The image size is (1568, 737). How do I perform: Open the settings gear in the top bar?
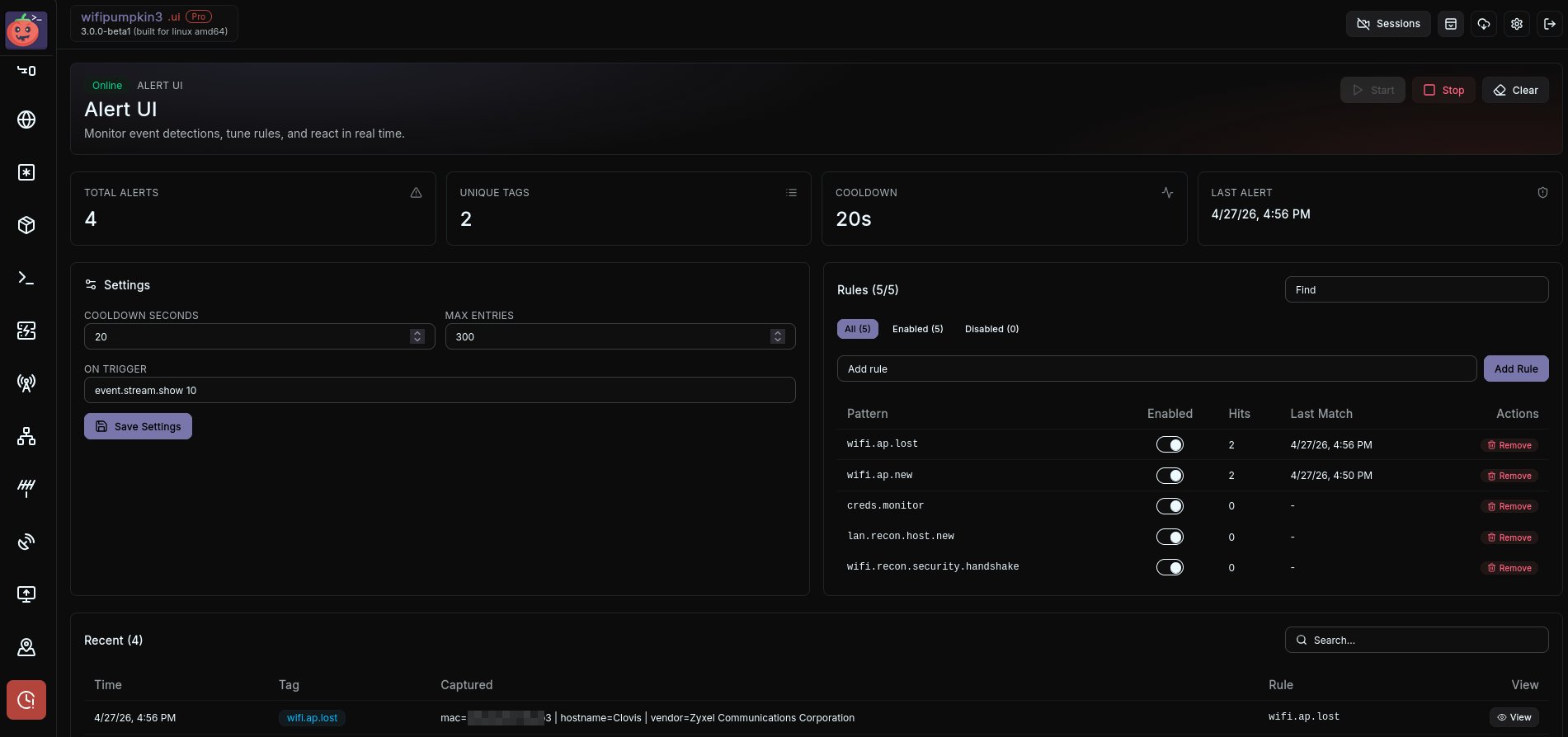pos(1517,24)
